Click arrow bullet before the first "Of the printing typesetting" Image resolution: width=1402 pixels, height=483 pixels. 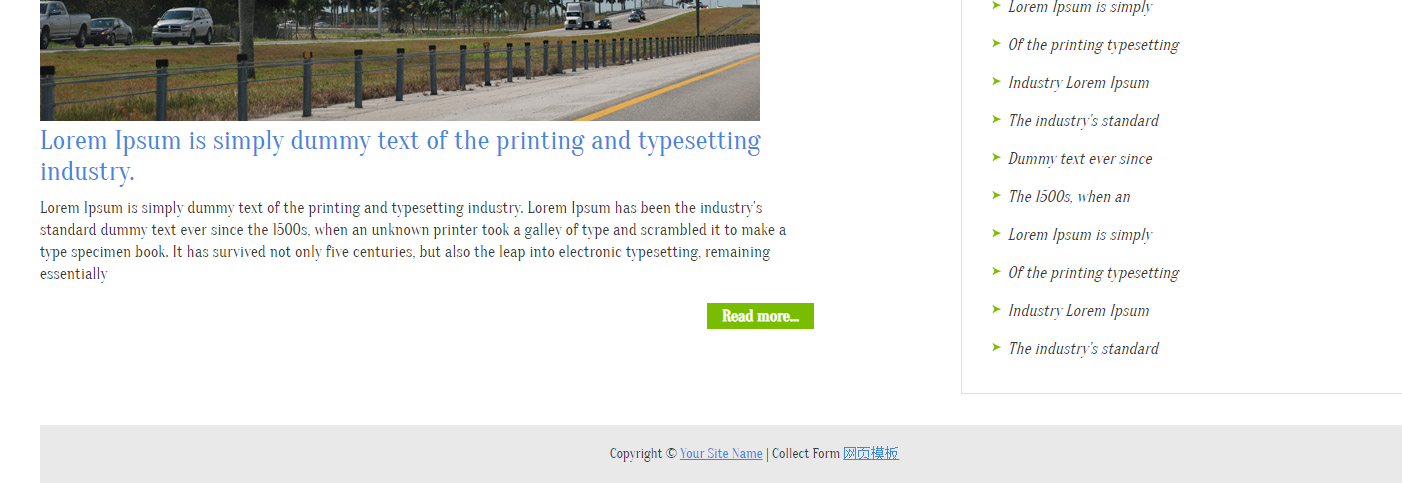point(996,43)
